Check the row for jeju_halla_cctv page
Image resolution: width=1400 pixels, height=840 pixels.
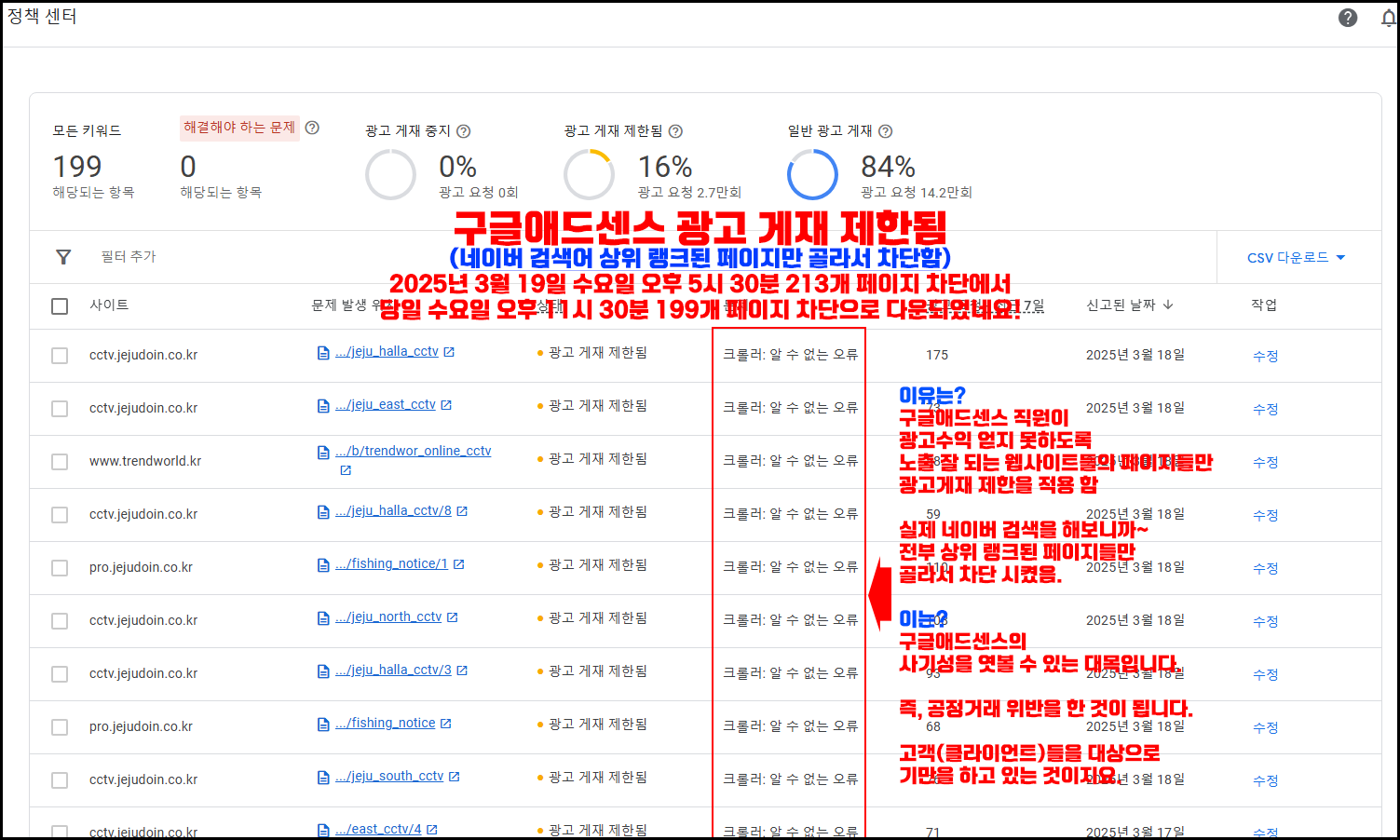60,356
